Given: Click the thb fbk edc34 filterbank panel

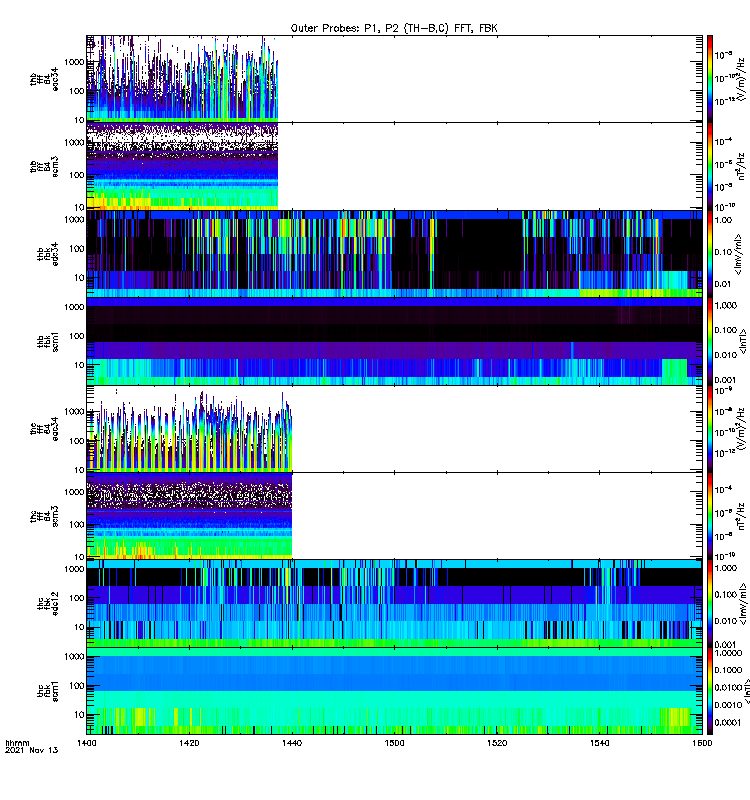Looking at the screenshot, I should click(394, 253).
